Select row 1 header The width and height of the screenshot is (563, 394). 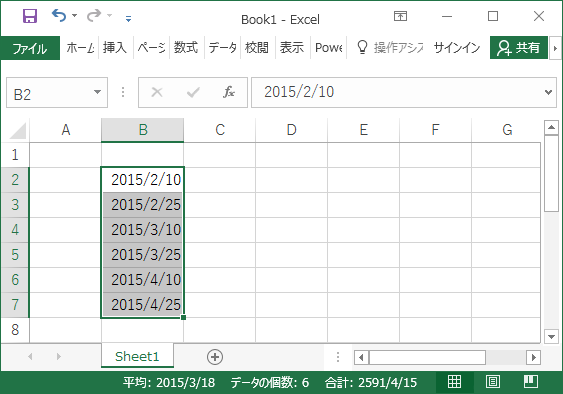15,155
